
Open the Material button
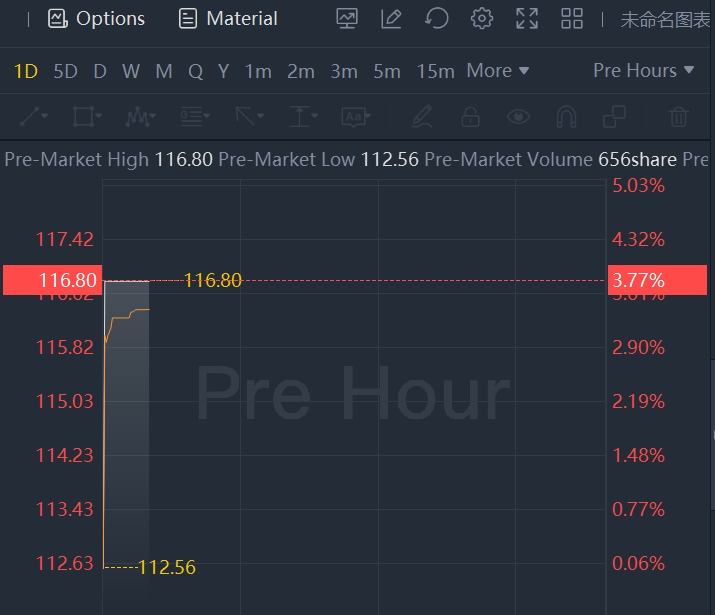(228, 18)
